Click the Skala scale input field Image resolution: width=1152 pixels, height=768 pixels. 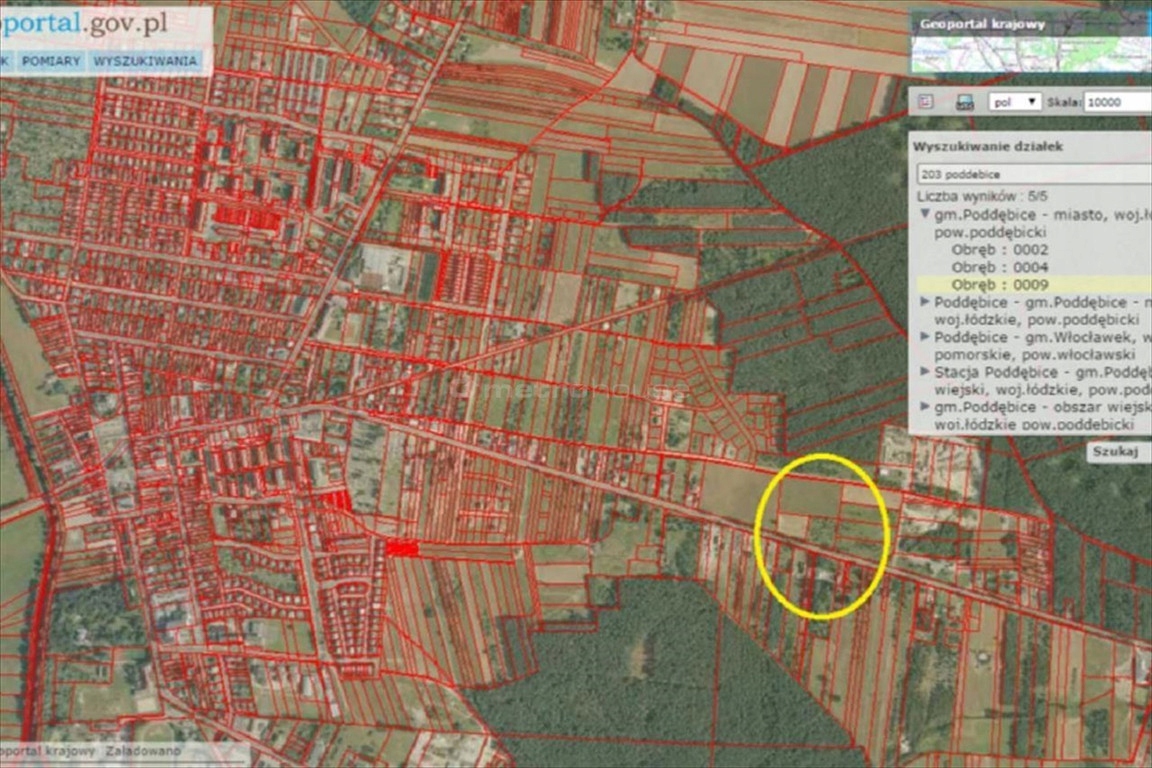point(1117,102)
